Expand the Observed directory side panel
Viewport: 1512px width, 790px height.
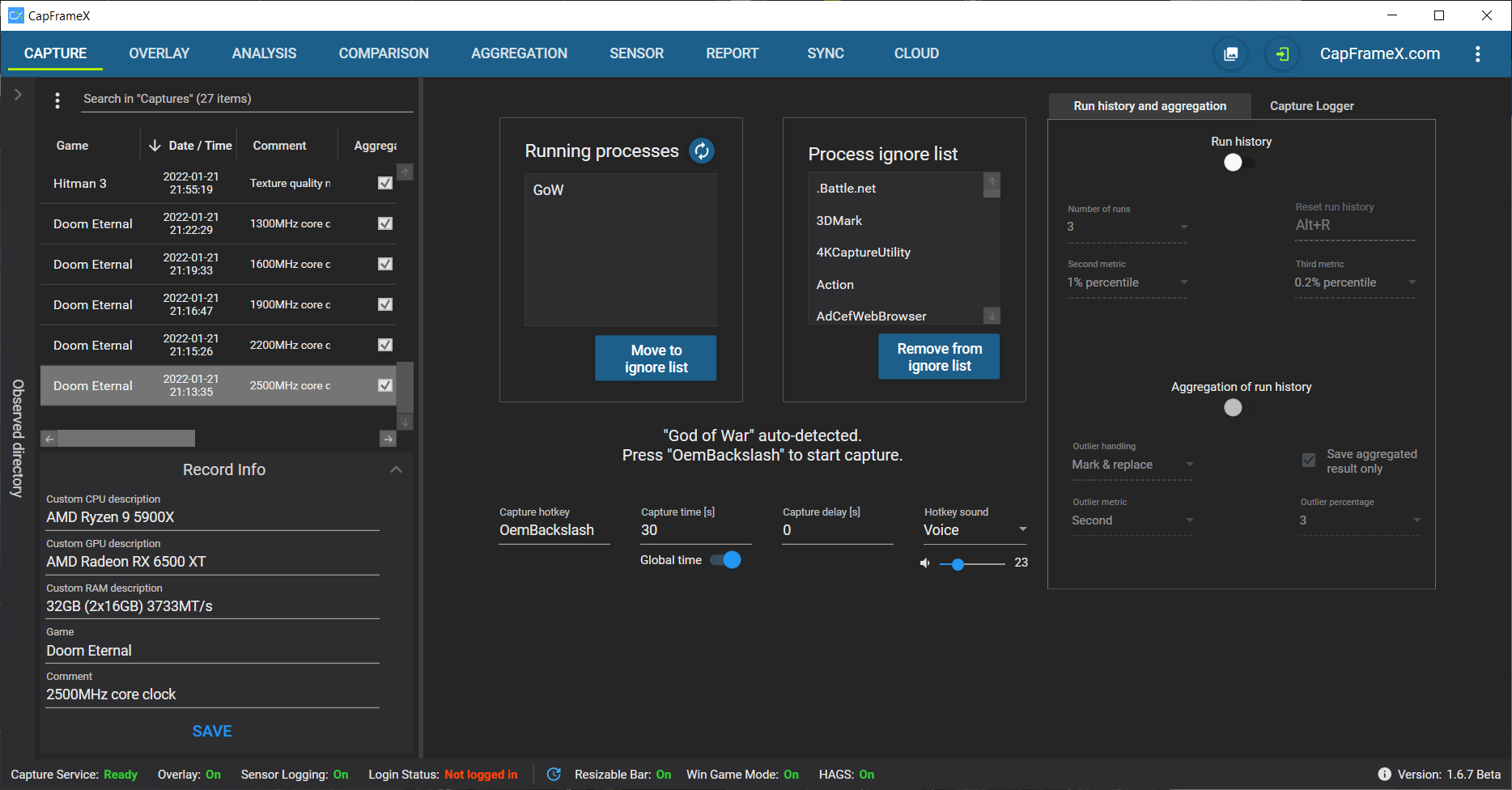tap(18, 95)
